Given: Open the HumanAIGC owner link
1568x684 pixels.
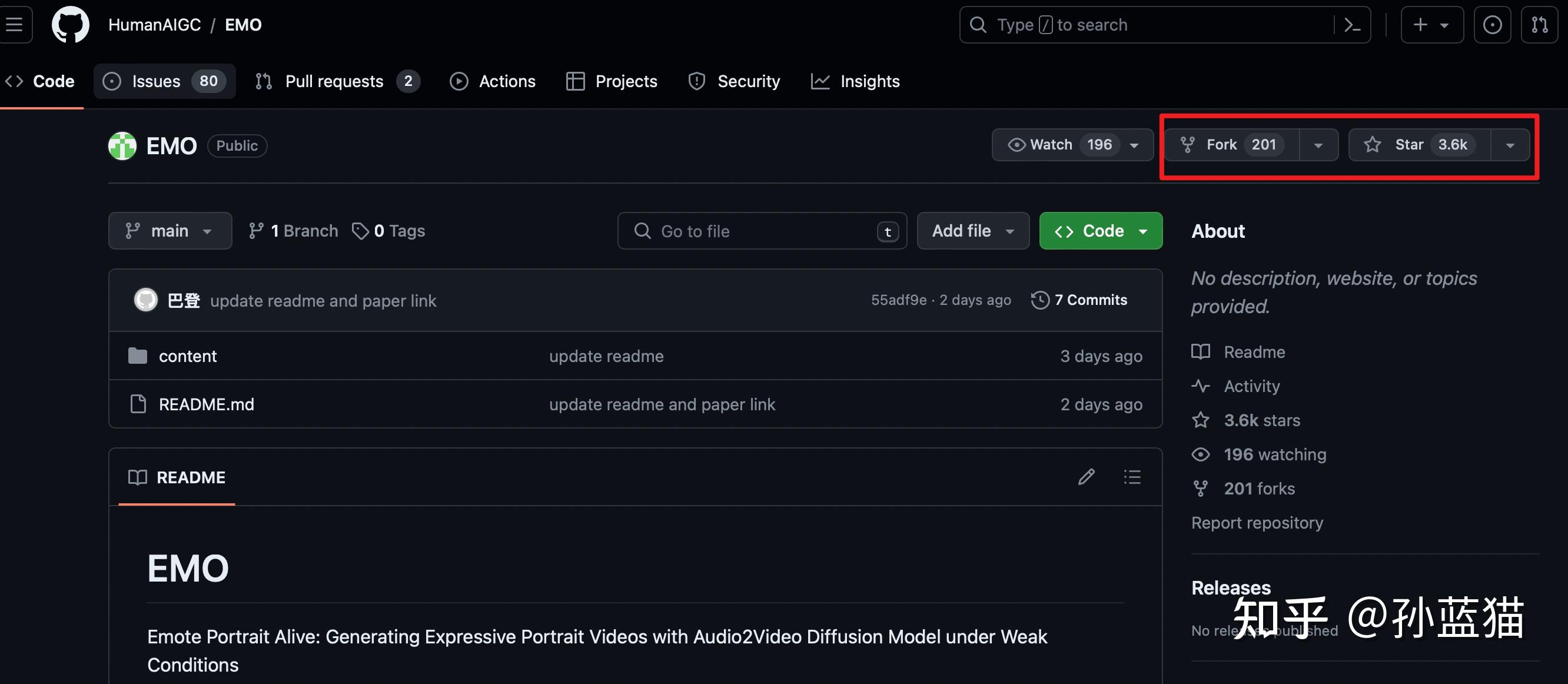Looking at the screenshot, I should tap(155, 25).
